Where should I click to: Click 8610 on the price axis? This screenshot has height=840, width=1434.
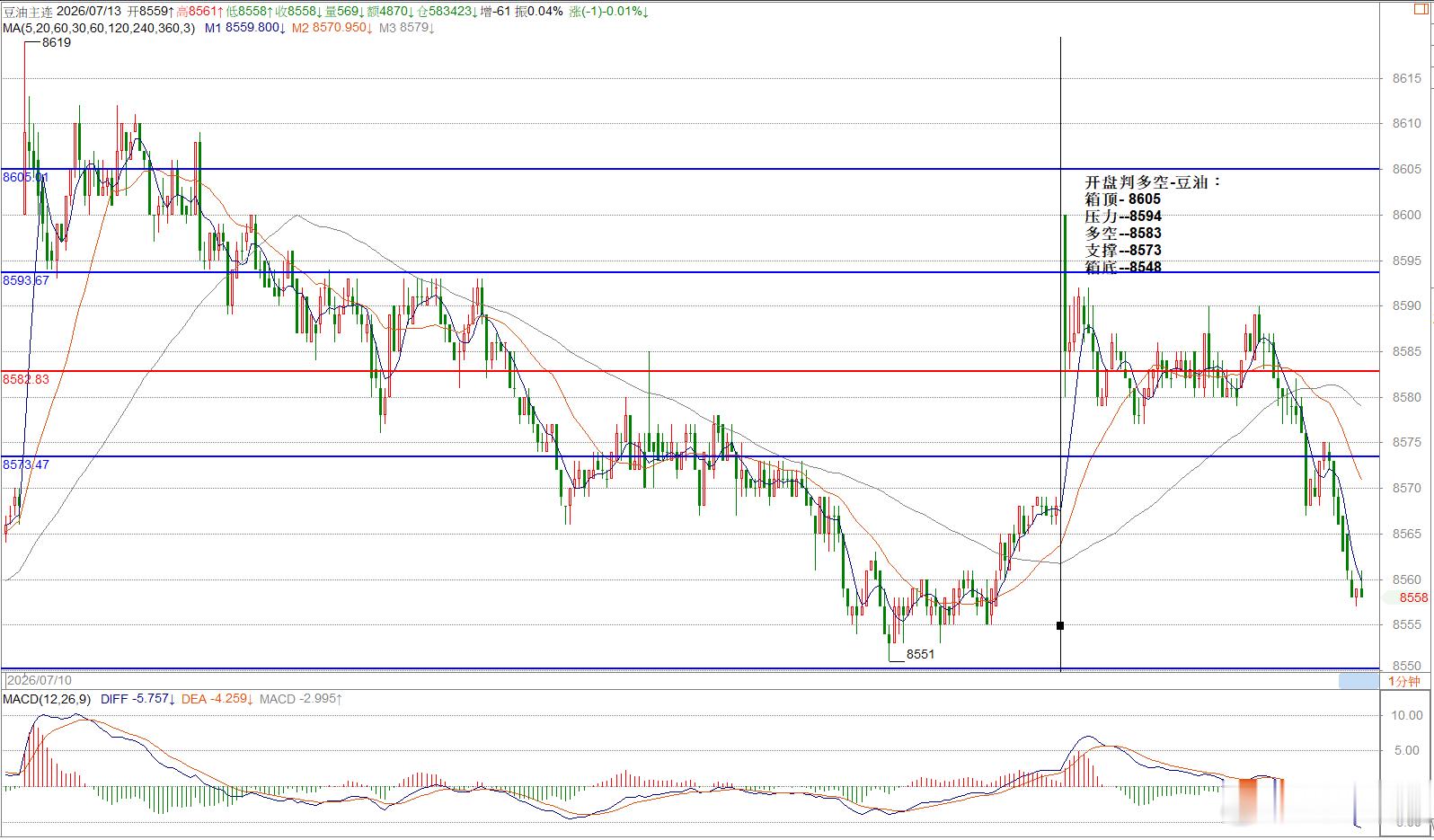click(1407, 124)
